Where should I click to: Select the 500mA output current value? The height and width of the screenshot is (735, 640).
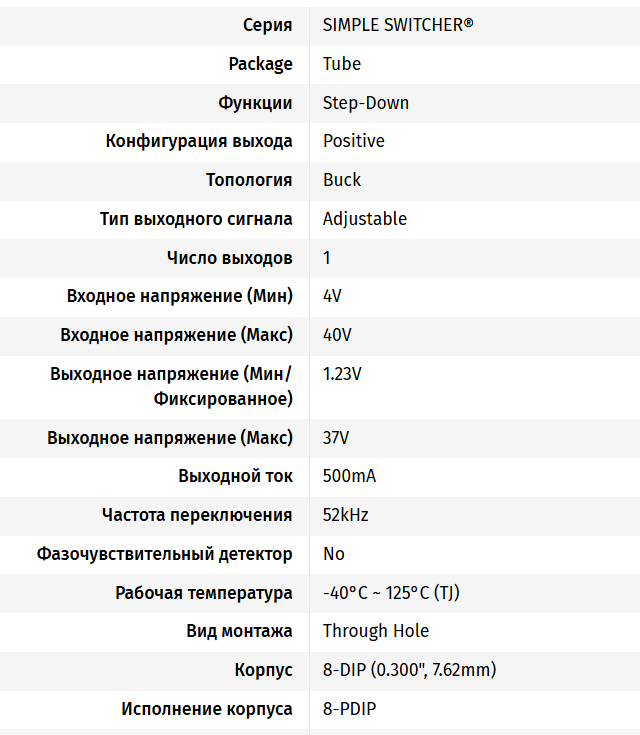click(349, 476)
